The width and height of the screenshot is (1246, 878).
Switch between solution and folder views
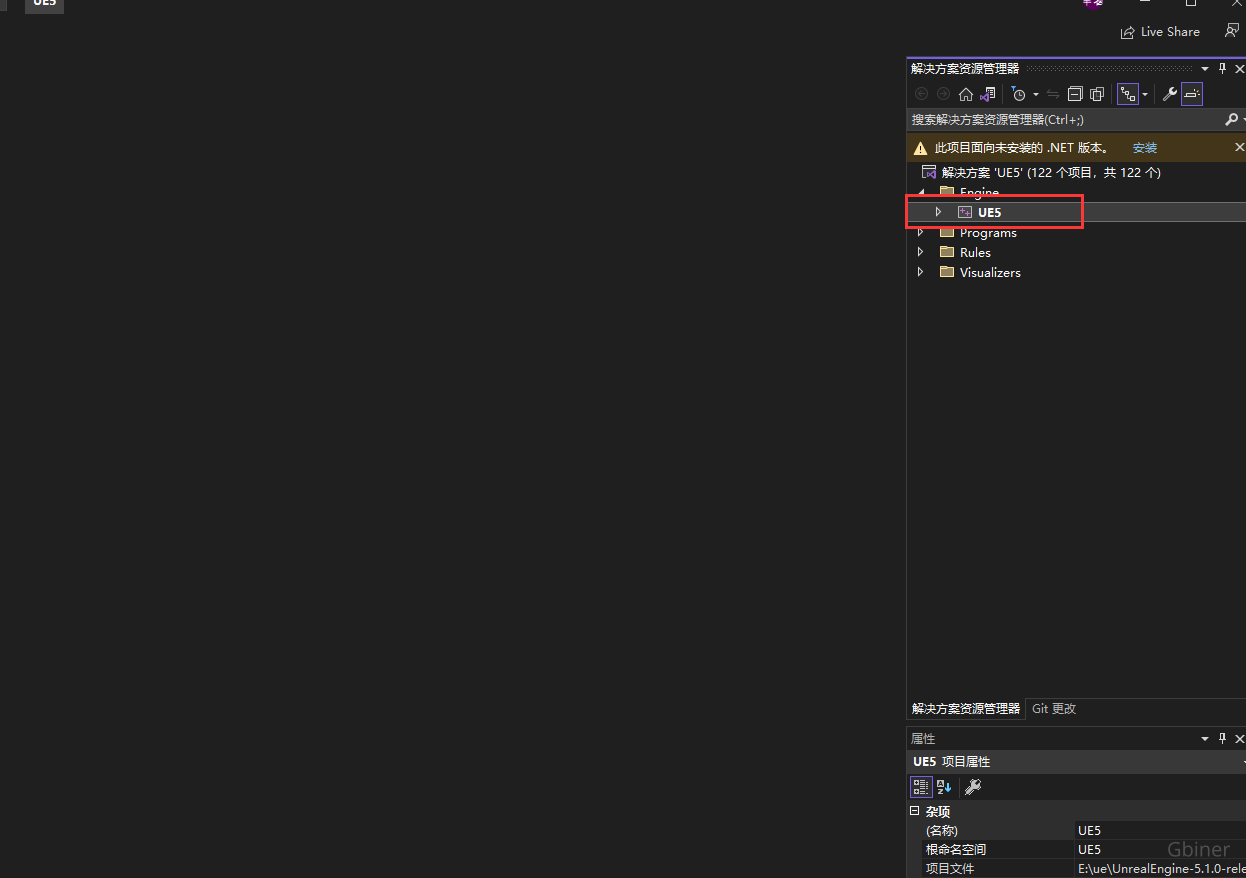987,94
